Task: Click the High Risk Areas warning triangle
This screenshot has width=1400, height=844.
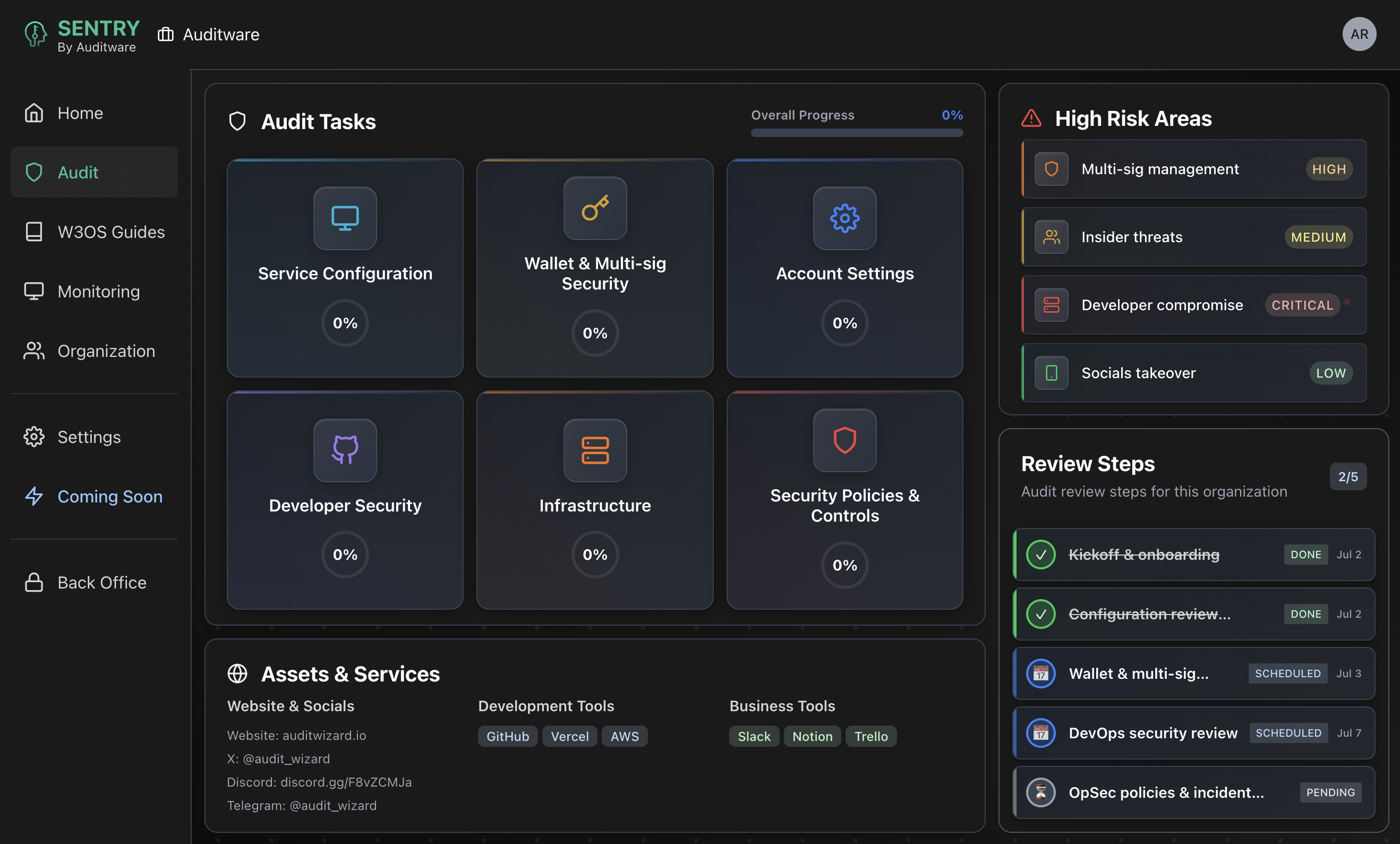Action: [1031, 118]
